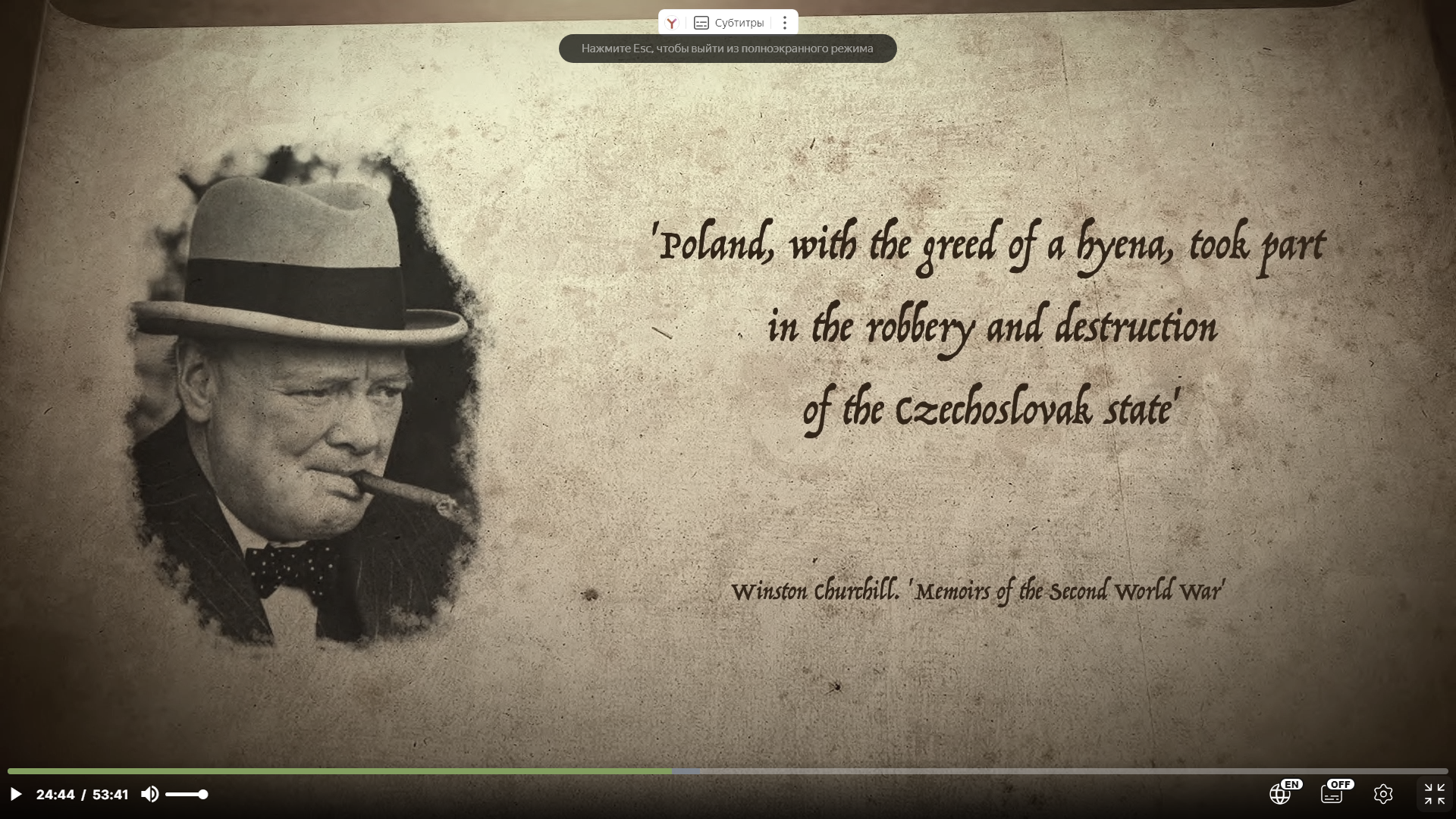
Task: Click the Yandex browser Y logo
Action: pos(672,23)
